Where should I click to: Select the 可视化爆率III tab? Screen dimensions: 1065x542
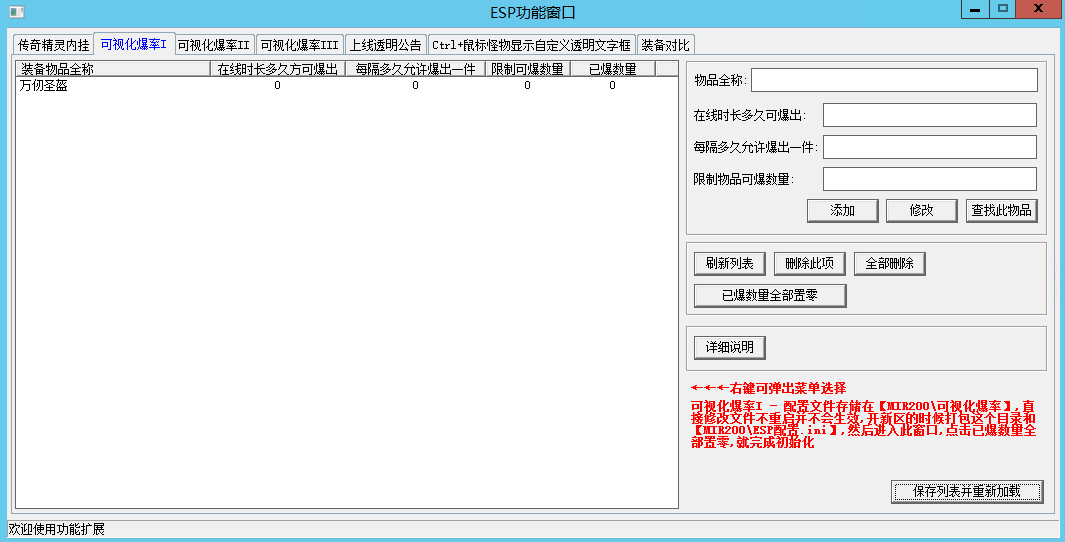(x=299, y=45)
